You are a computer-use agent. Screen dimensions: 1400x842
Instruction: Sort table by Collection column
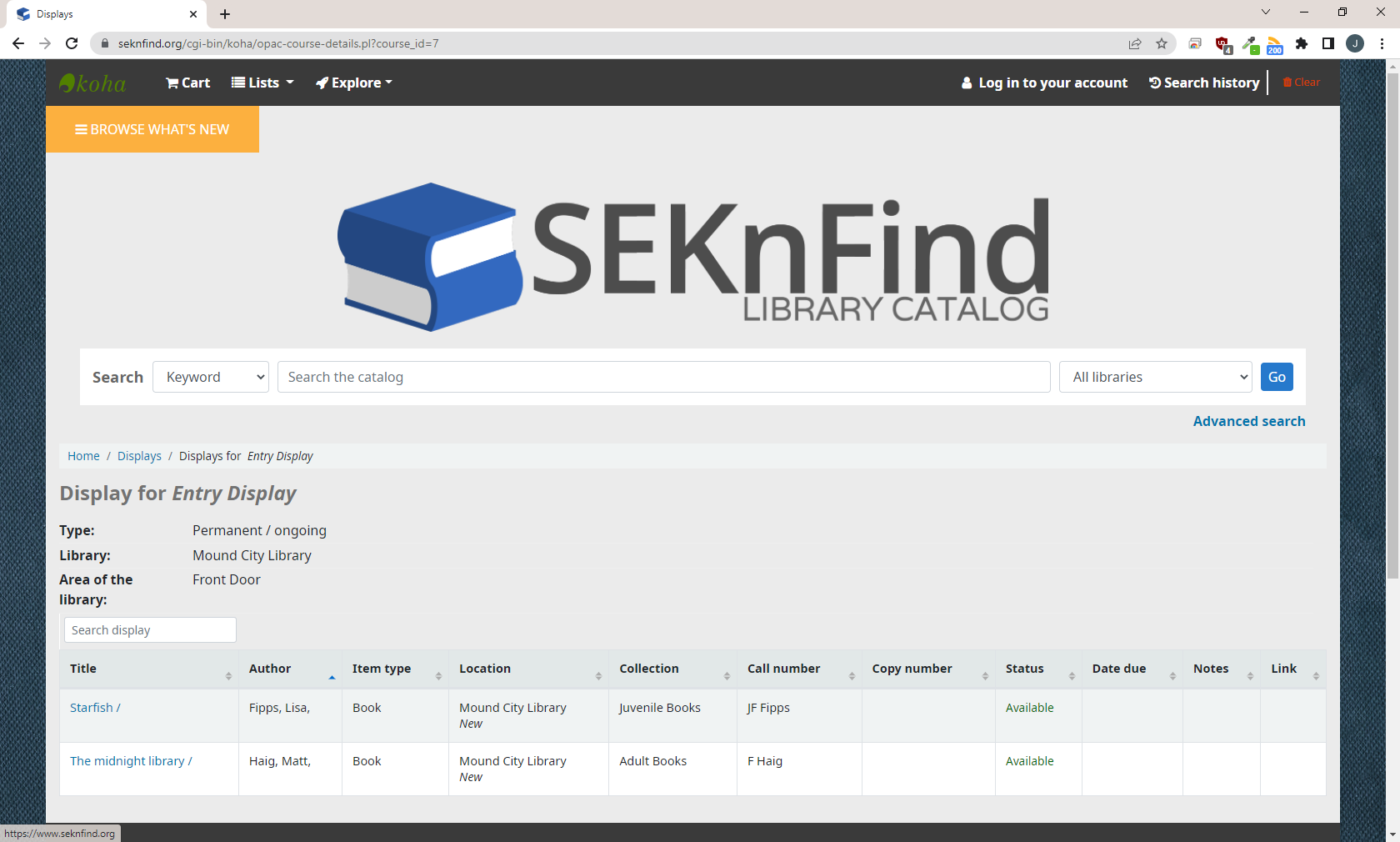tap(673, 669)
